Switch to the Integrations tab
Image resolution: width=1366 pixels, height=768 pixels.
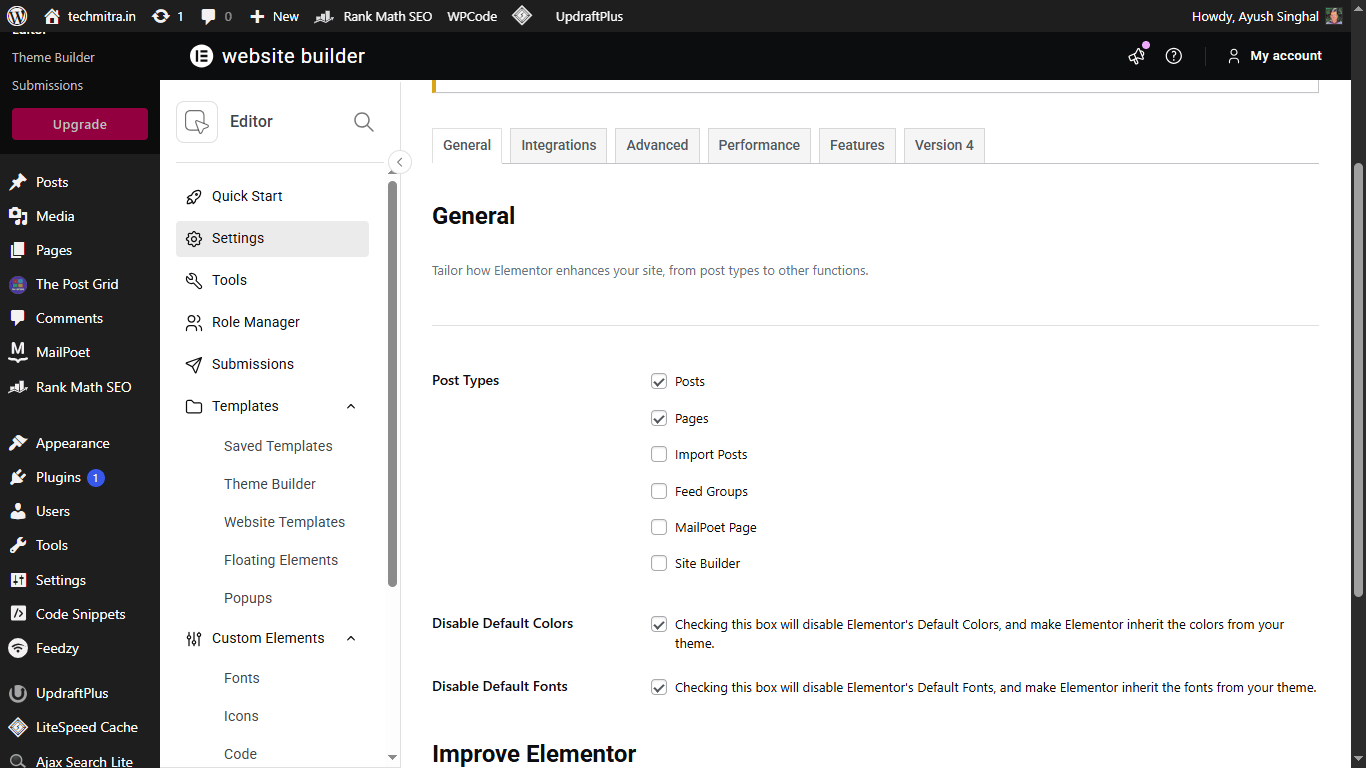pyautogui.click(x=557, y=145)
